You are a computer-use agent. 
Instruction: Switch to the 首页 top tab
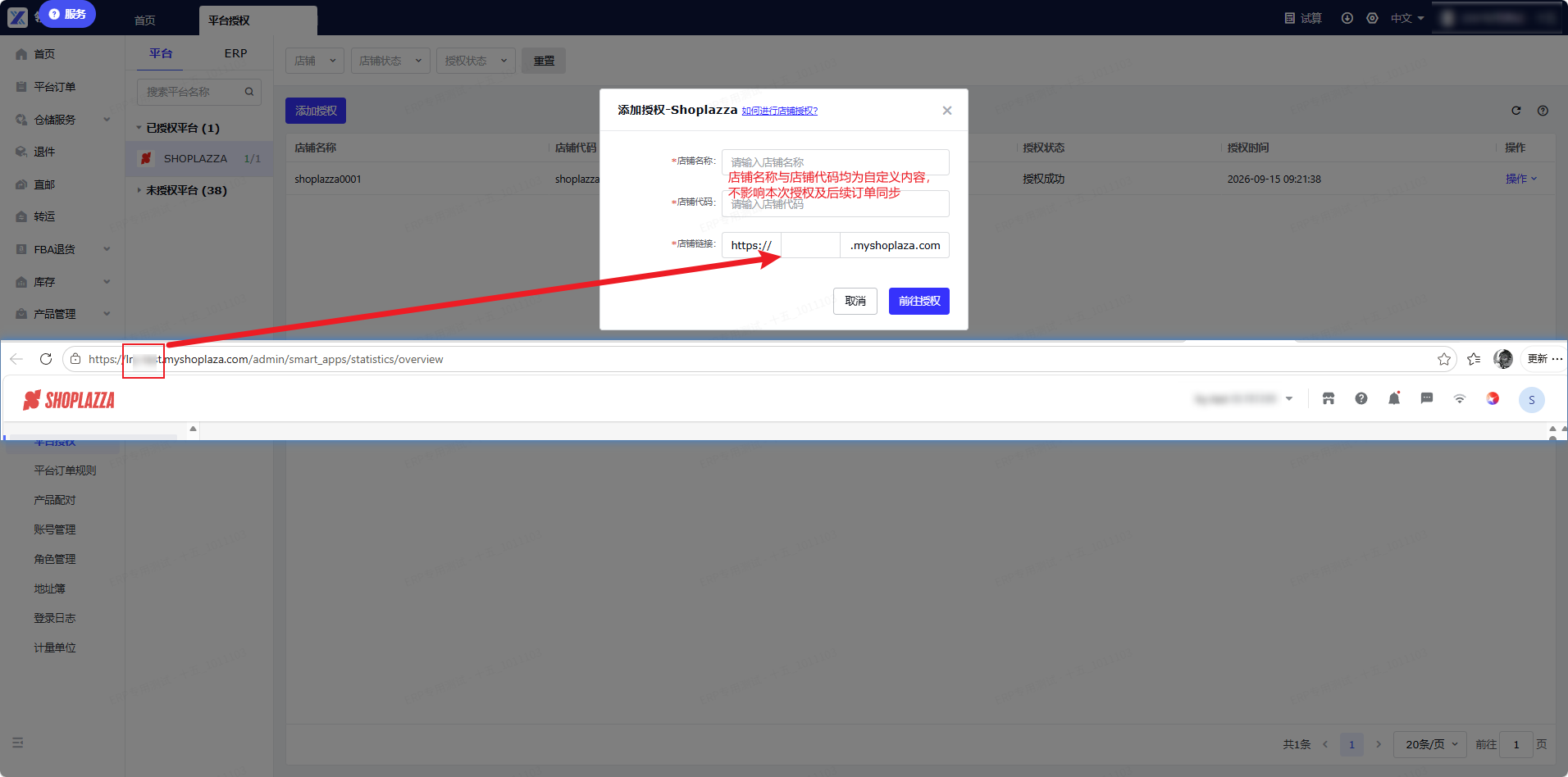click(x=145, y=20)
